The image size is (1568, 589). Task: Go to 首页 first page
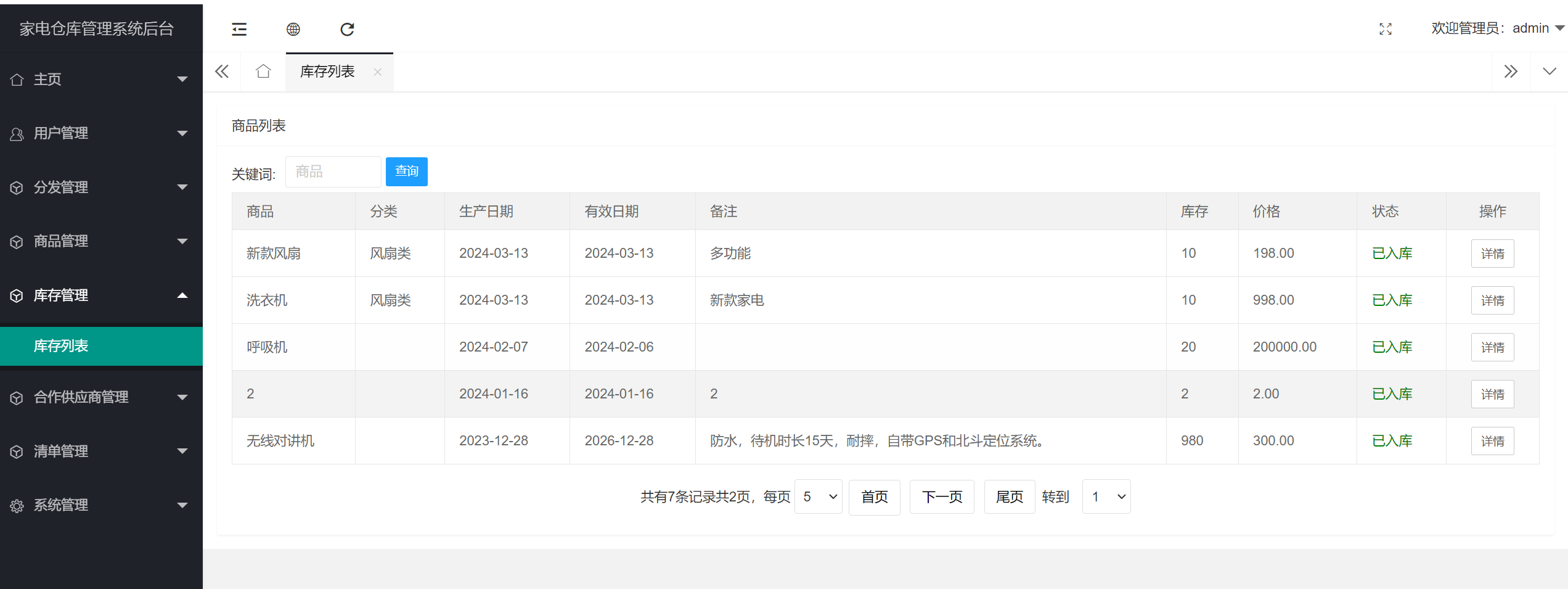click(874, 496)
